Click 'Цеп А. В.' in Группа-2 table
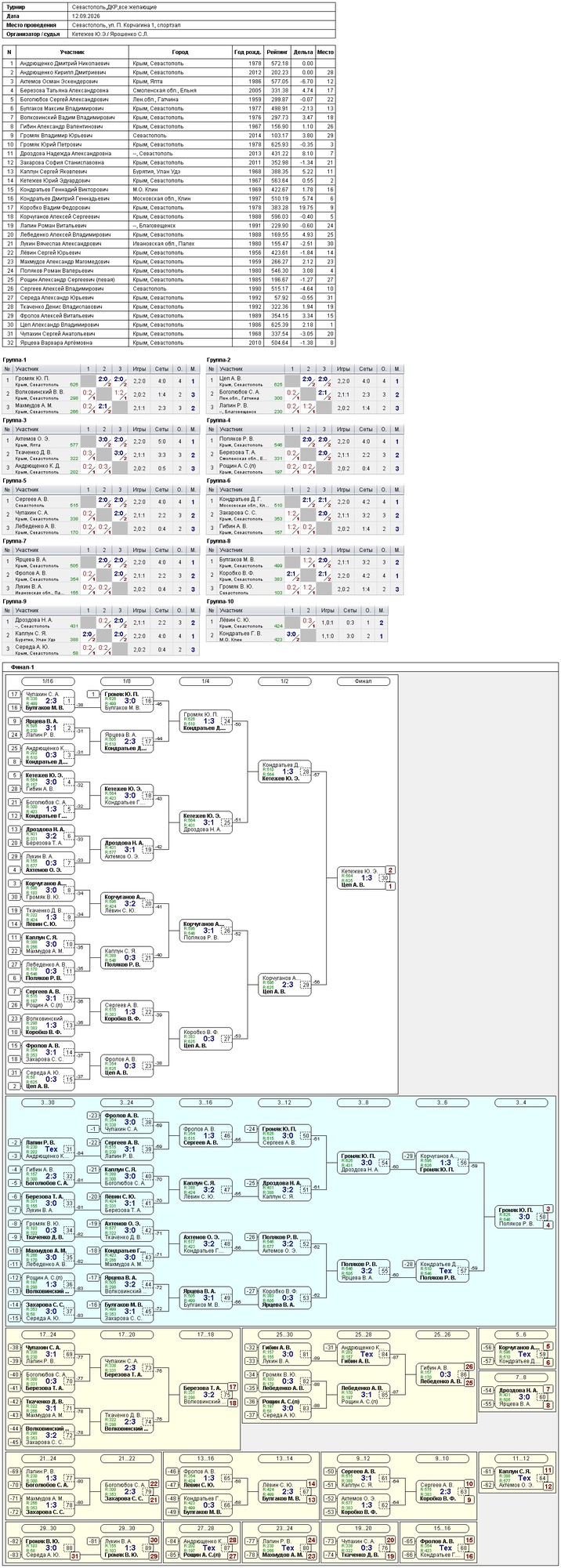 click(x=231, y=379)
